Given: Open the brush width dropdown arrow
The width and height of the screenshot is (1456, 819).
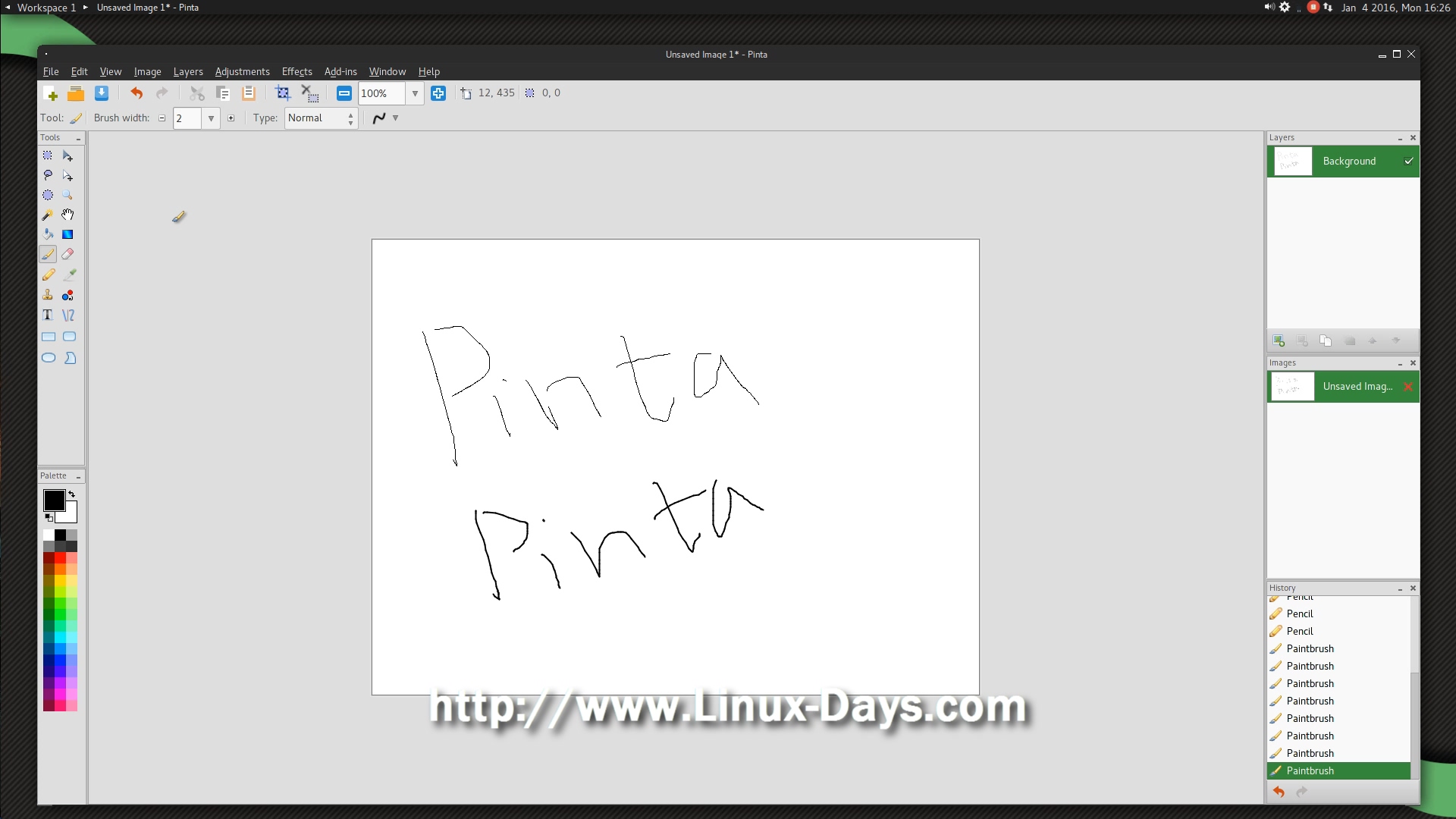Looking at the screenshot, I should click(211, 118).
